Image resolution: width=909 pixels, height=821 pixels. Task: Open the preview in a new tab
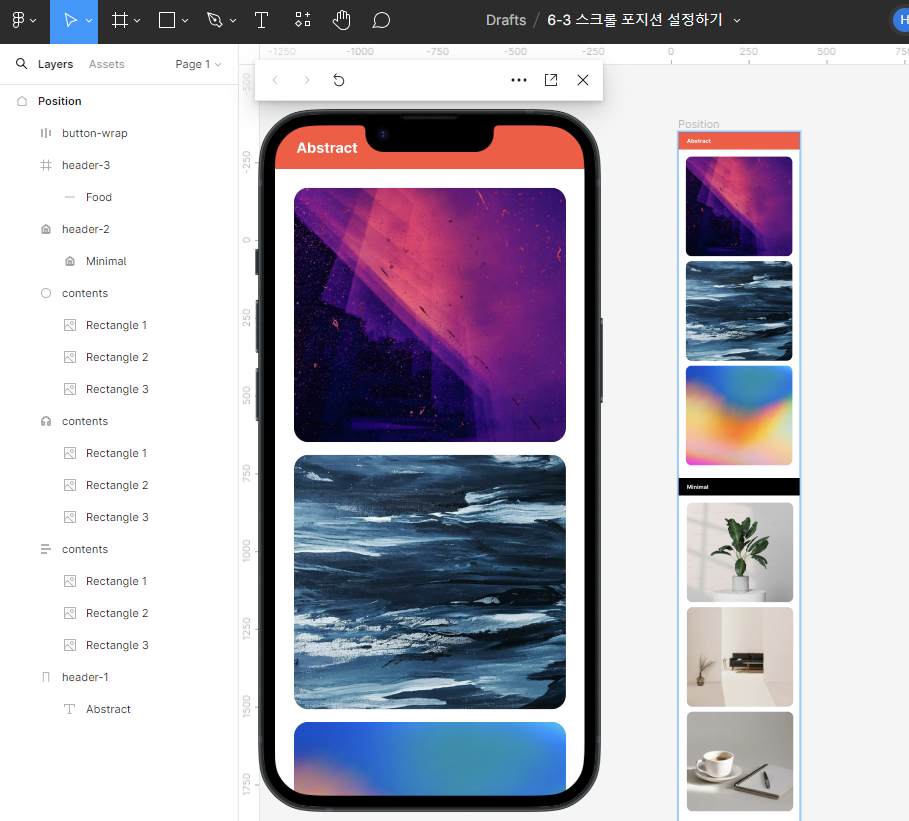(x=551, y=80)
